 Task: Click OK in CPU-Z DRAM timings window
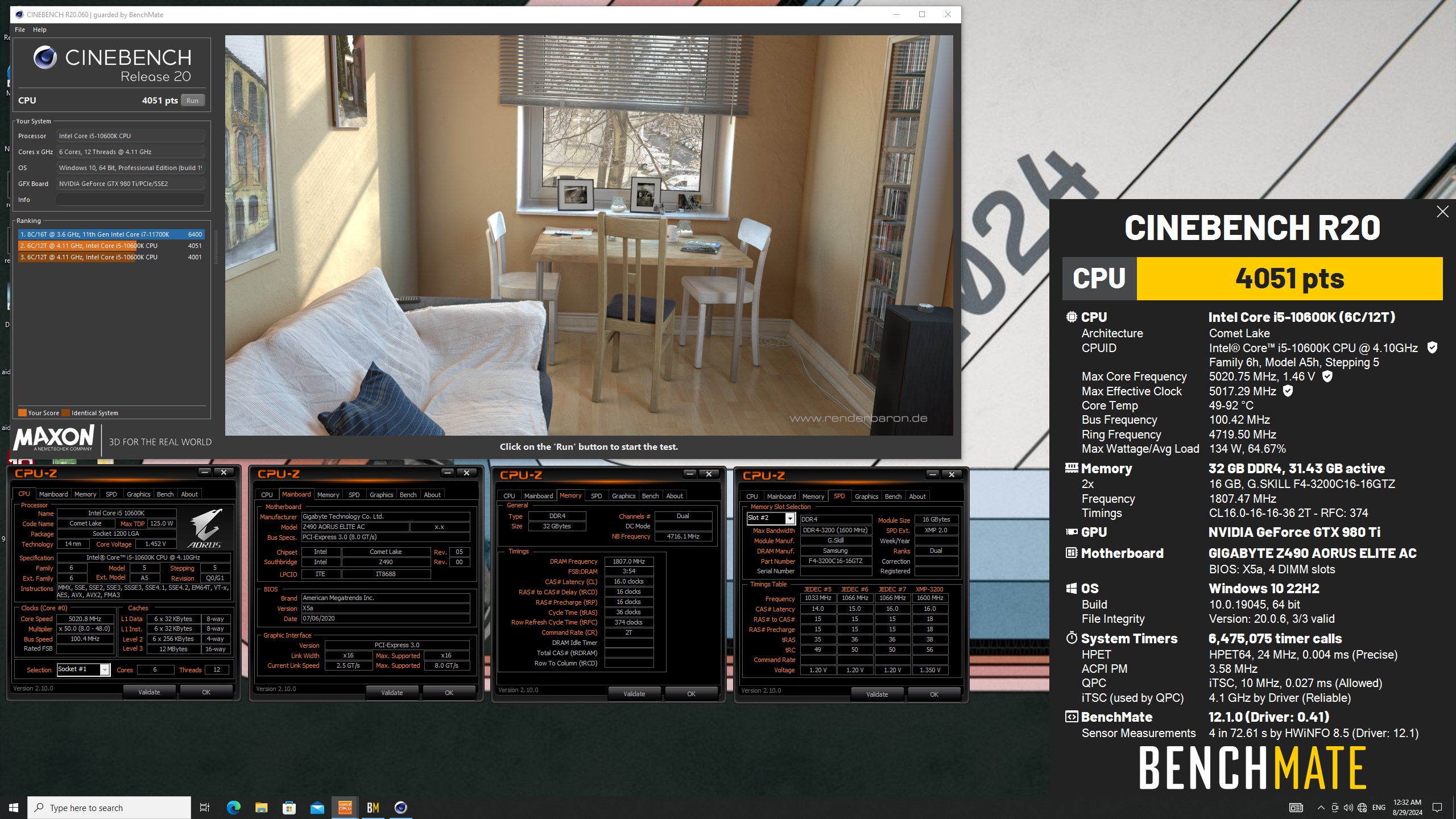691,694
